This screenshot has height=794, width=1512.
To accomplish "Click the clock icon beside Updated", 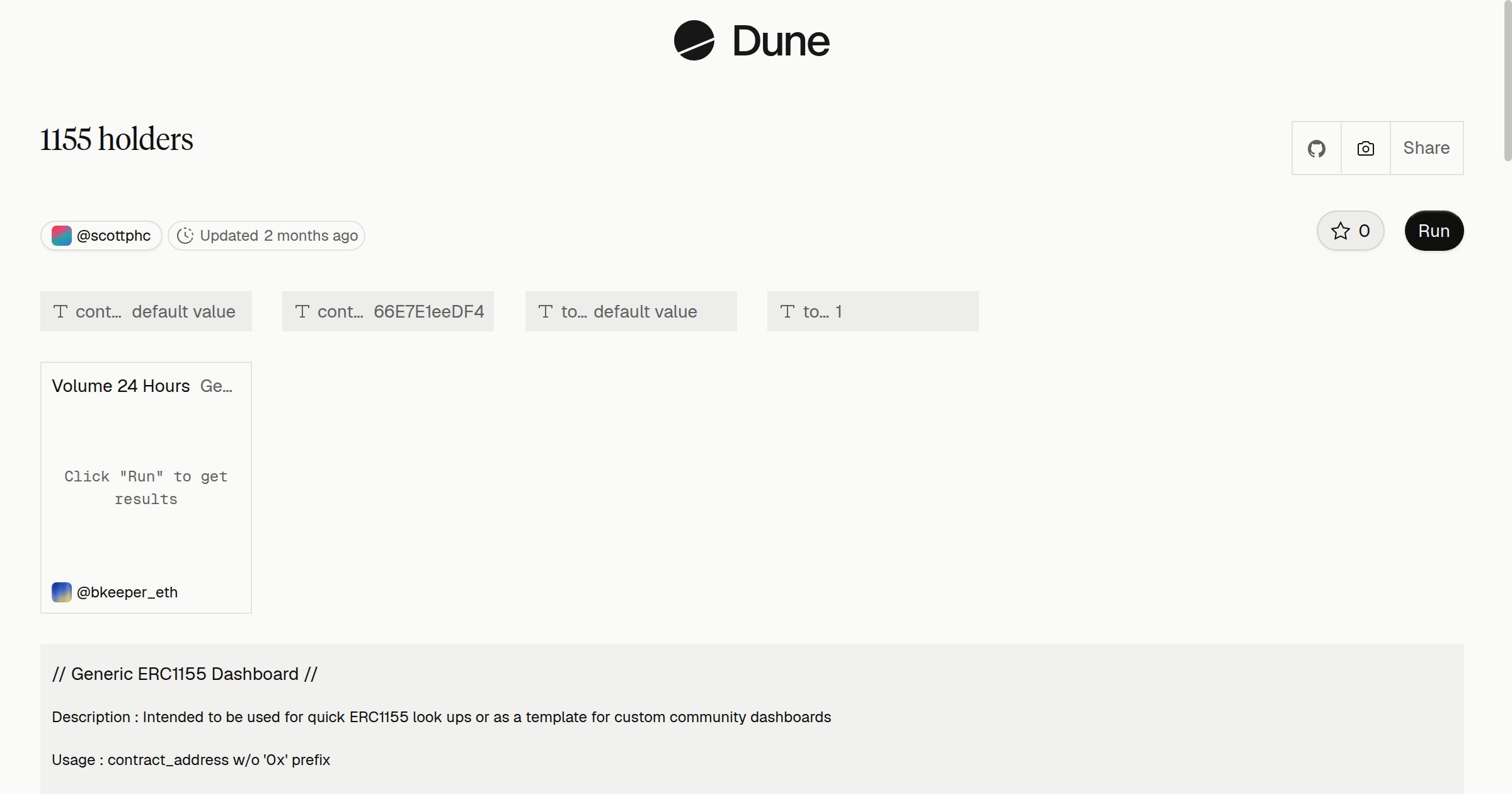I will click(185, 236).
